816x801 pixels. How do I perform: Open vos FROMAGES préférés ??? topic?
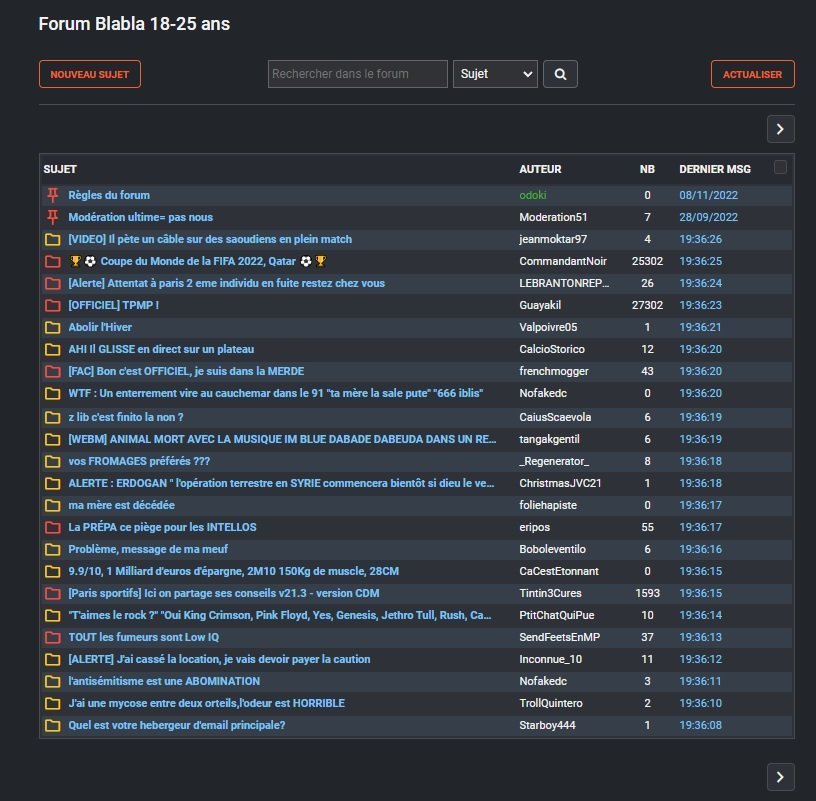(139, 461)
